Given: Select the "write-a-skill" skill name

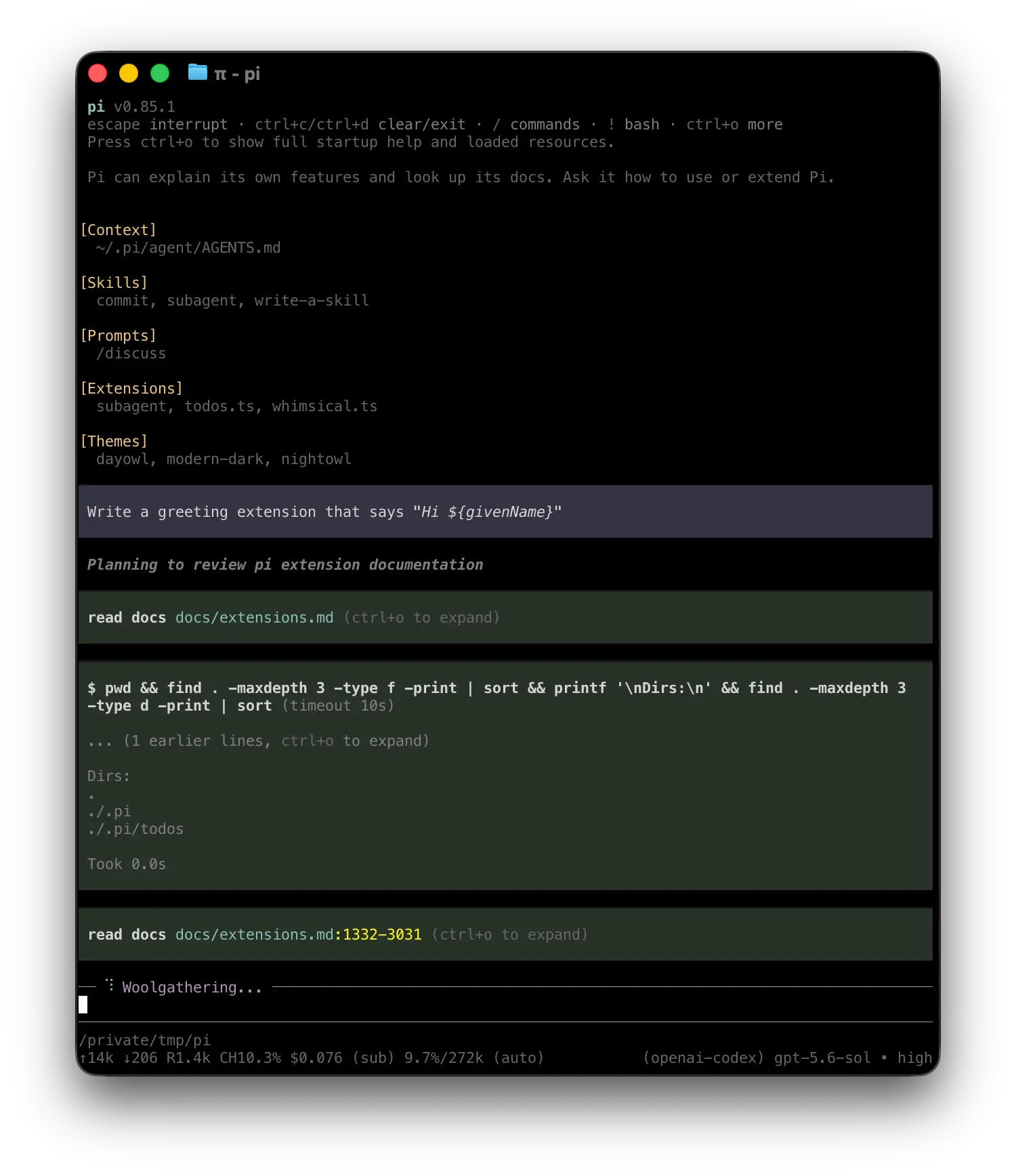Looking at the screenshot, I should tap(312, 301).
